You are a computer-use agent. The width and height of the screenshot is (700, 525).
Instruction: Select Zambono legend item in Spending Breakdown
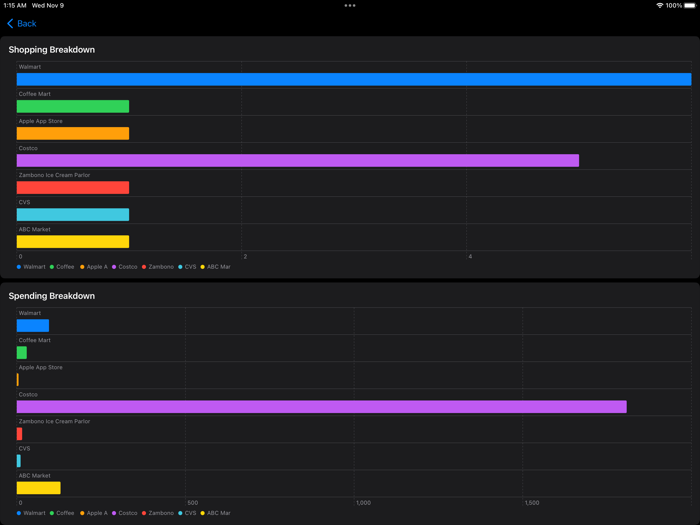(158, 513)
